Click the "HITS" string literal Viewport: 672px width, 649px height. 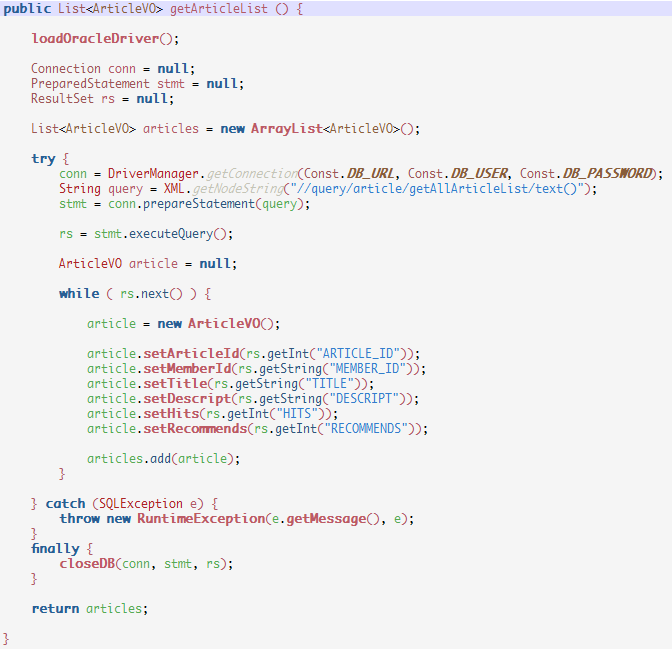pos(297,414)
